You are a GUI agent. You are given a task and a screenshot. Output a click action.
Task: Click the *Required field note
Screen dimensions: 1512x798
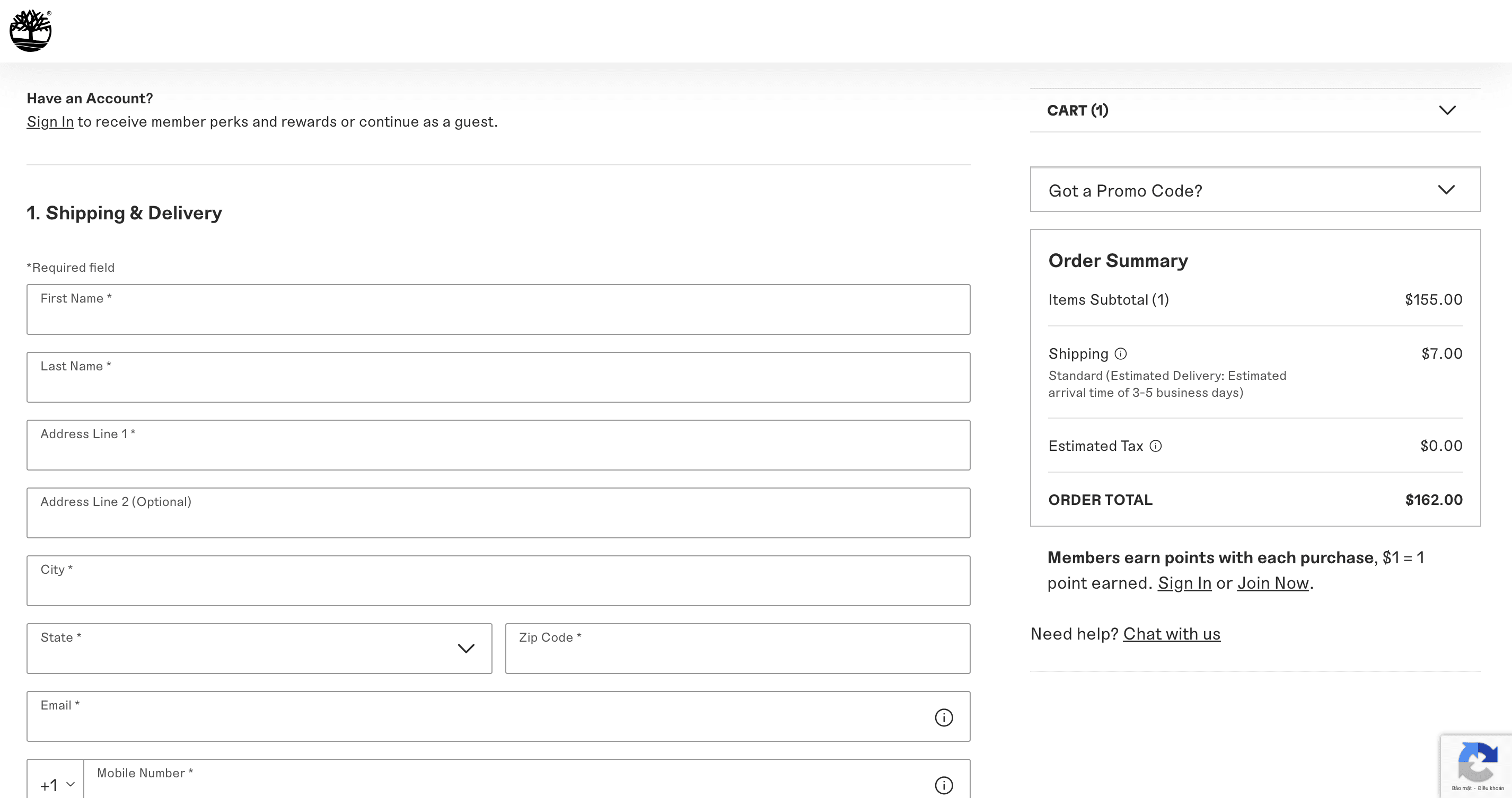[x=71, y=268]
